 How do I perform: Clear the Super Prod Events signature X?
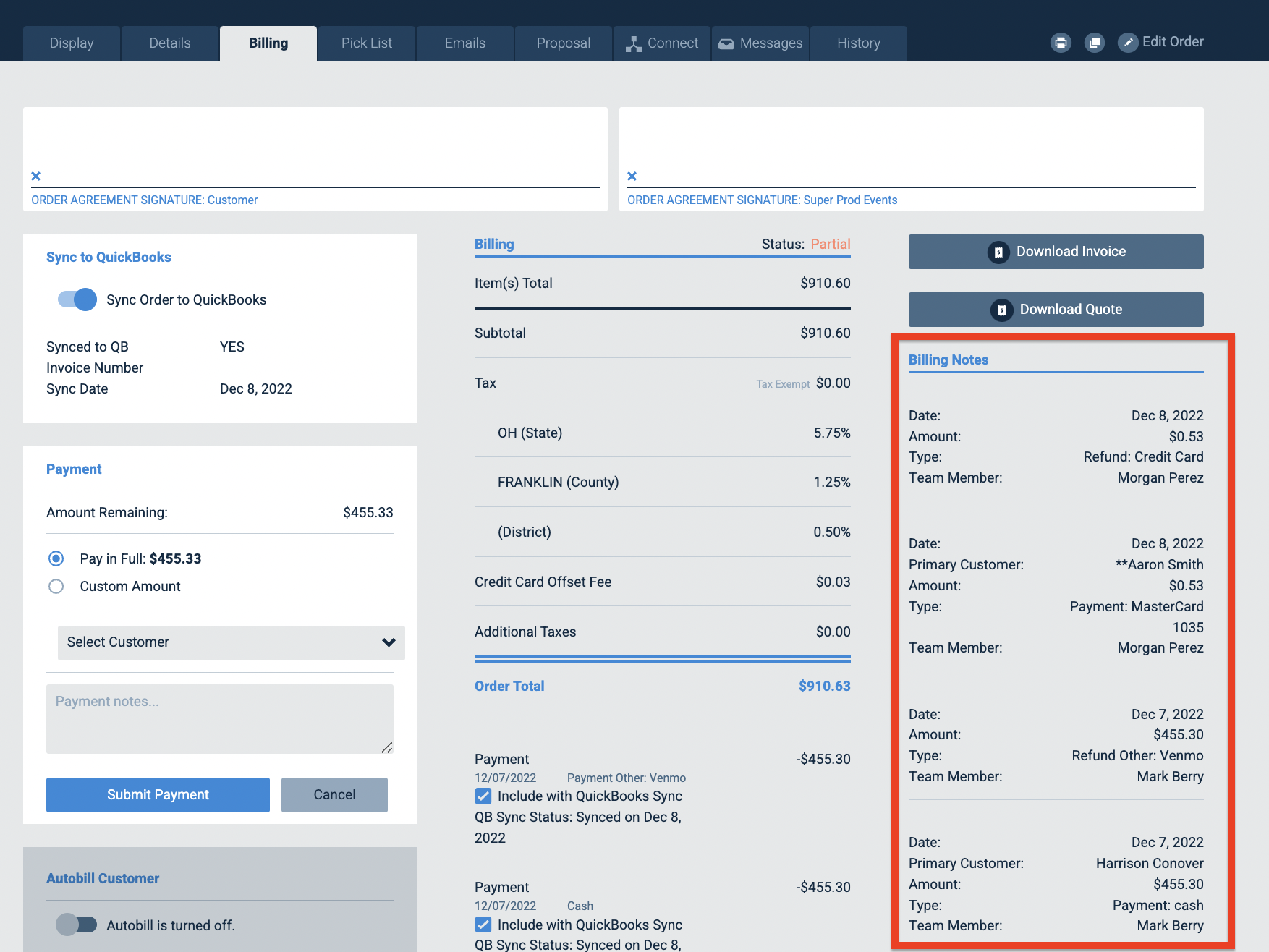pos(632,176)
